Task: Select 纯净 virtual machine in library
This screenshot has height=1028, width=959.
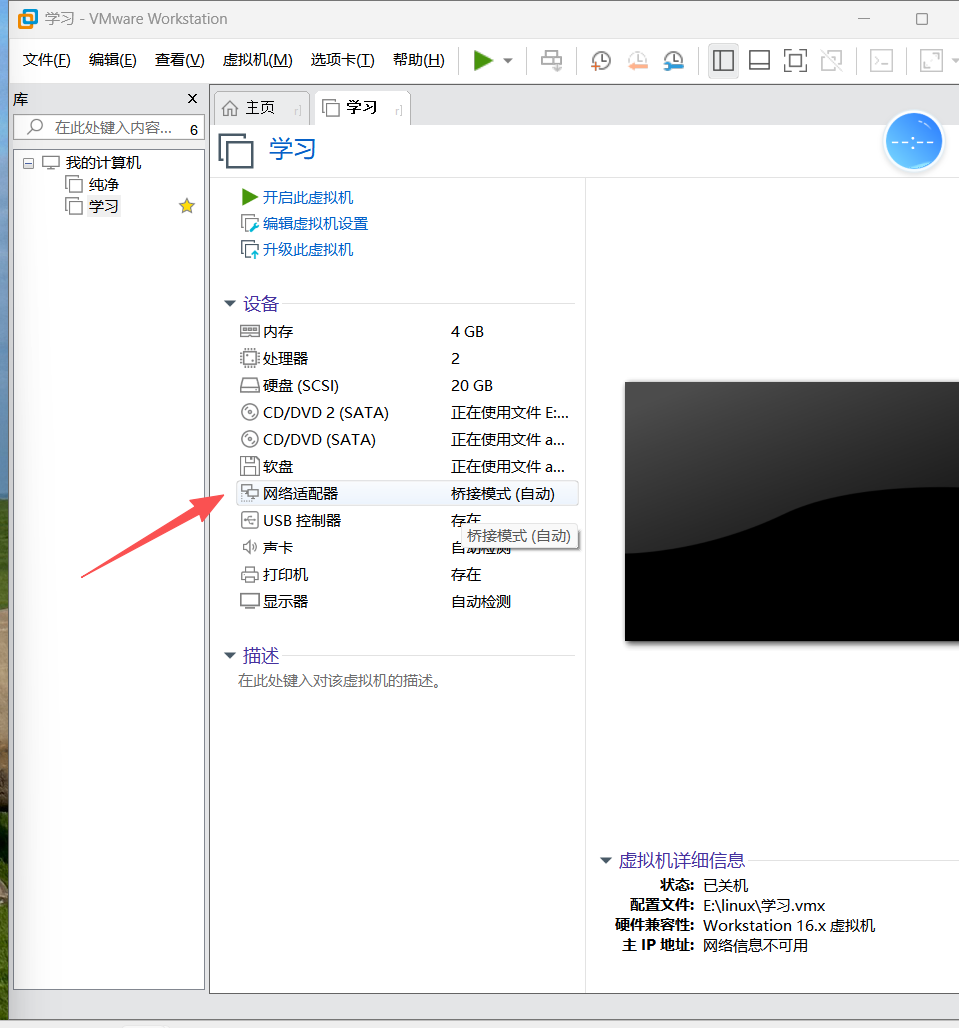Action: pyautogui.click(x=104, y=185)
